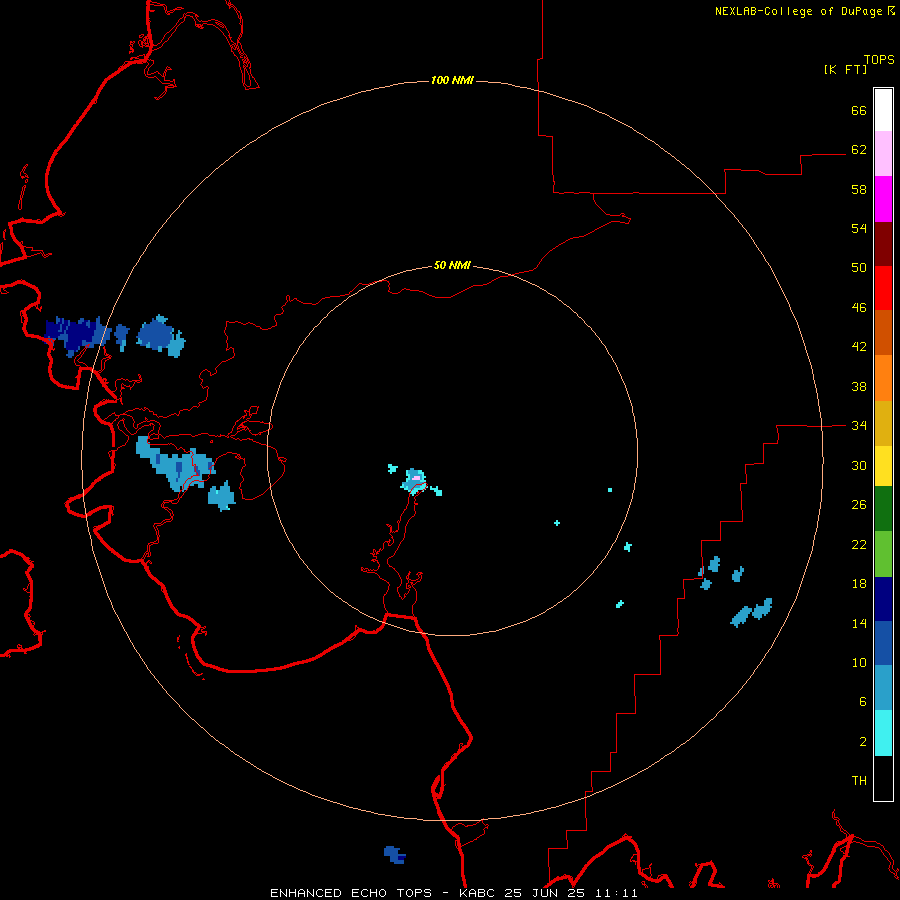Click the 50 NMI range ring label
The width and height of the screenshot is (900, 900).
tap(452, 265)
